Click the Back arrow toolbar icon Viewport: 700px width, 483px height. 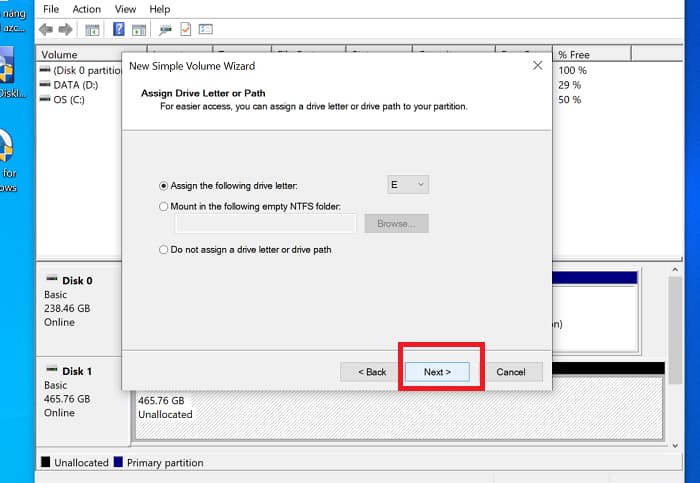[46, 29]
